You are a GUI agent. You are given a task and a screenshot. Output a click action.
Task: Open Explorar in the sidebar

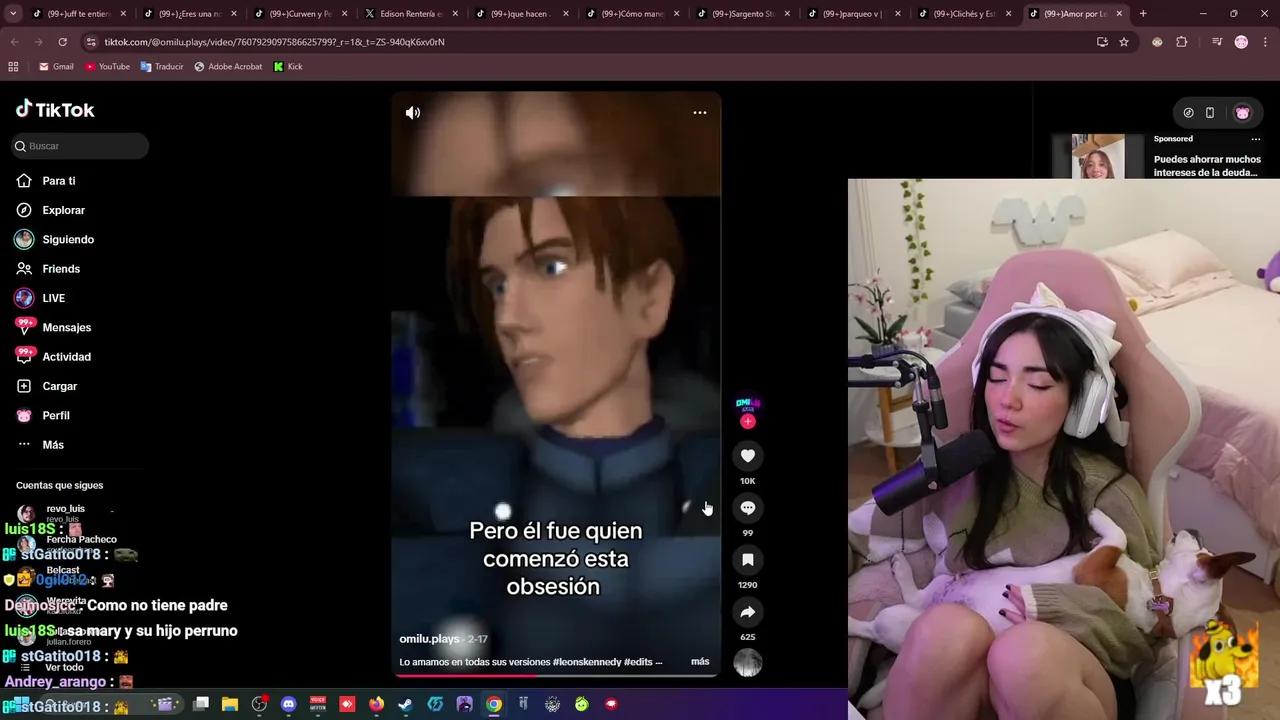[x=63, y=210]
